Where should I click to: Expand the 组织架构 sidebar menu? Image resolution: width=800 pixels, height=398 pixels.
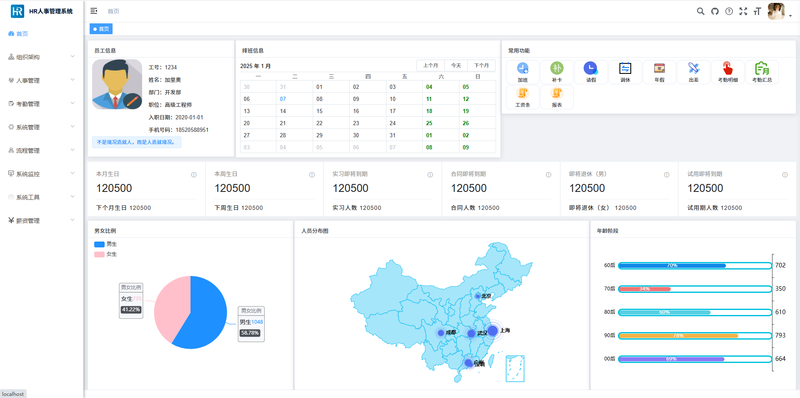pos(42,57)
